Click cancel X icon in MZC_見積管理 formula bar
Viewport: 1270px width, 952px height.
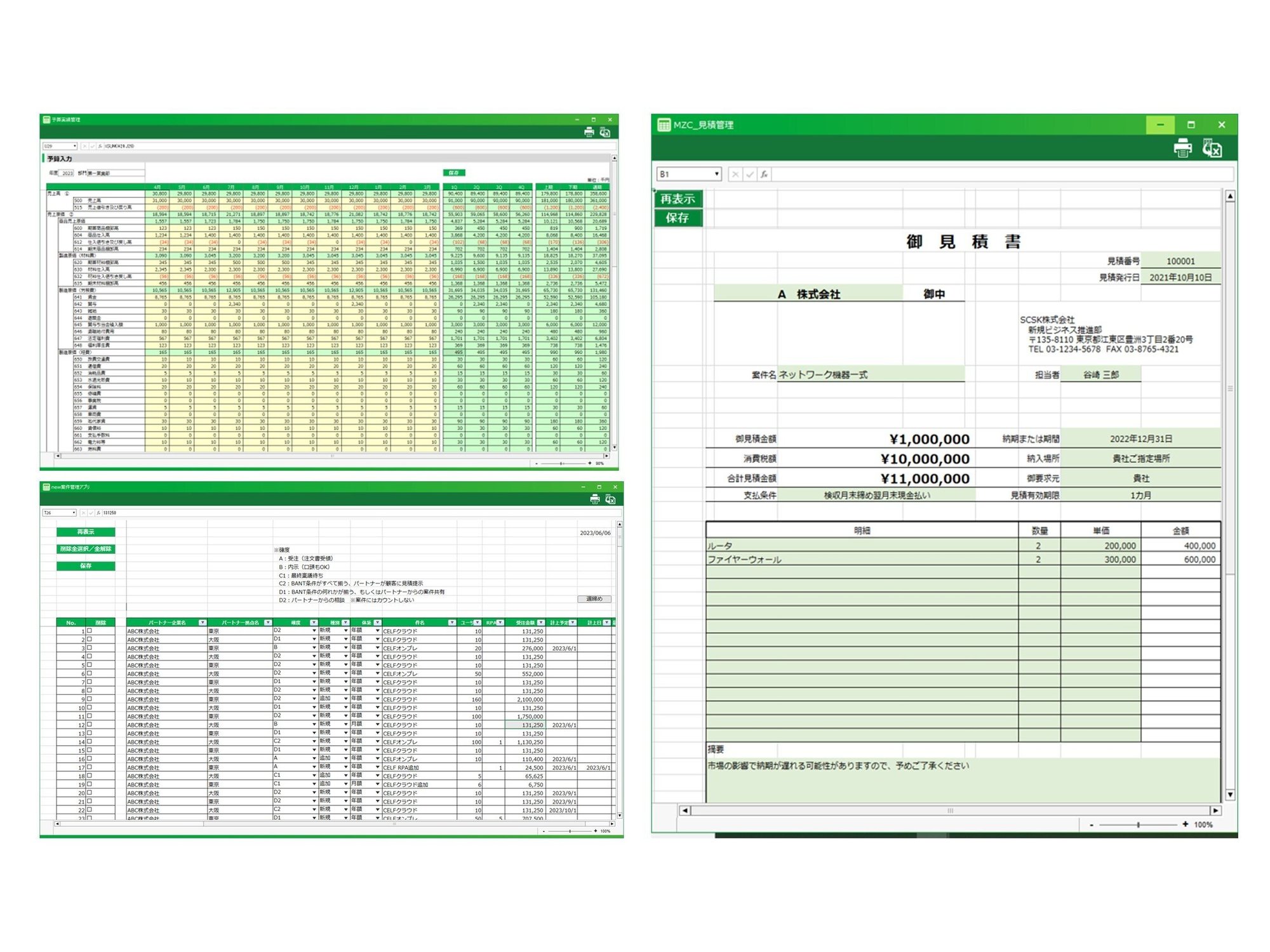tap(735, 174)
